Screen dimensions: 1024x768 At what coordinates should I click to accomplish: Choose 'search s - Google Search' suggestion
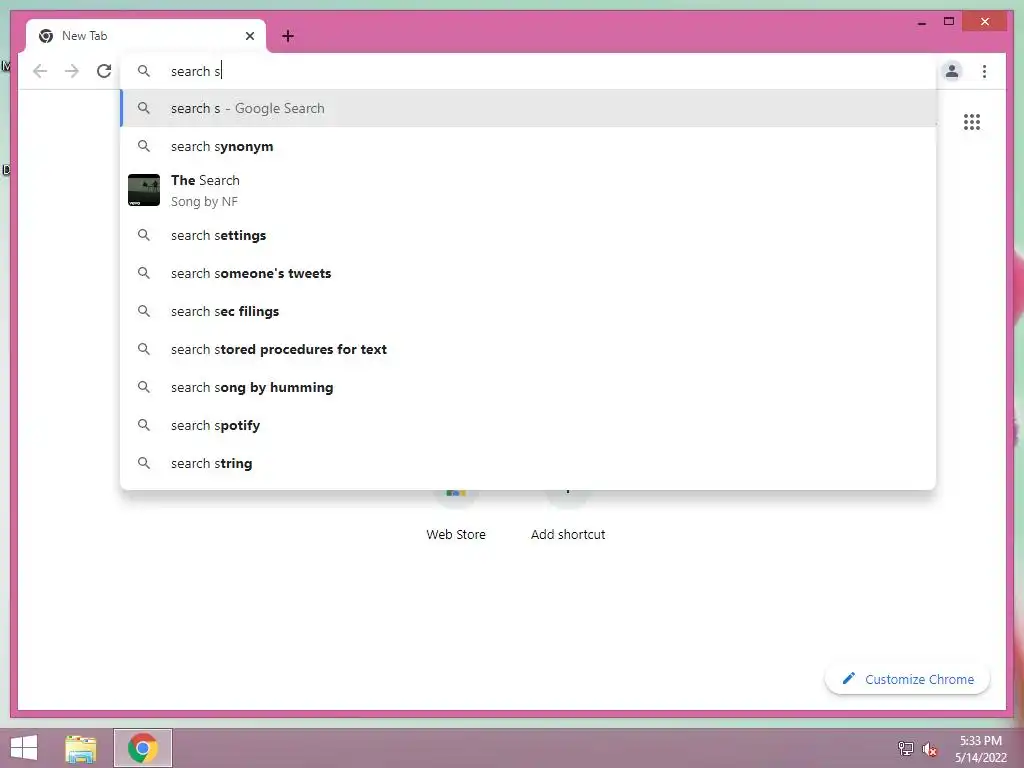tap(528, 108)
